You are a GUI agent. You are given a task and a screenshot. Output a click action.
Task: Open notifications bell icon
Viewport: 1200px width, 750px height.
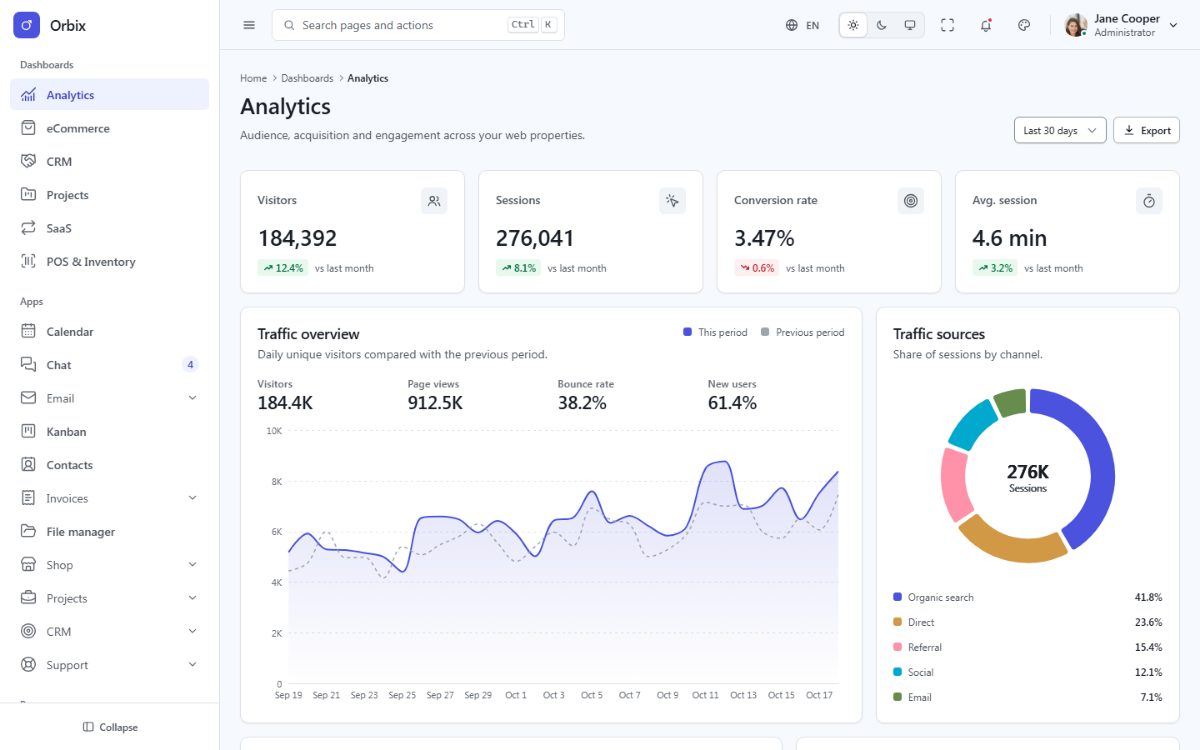(x=986, y=25)
